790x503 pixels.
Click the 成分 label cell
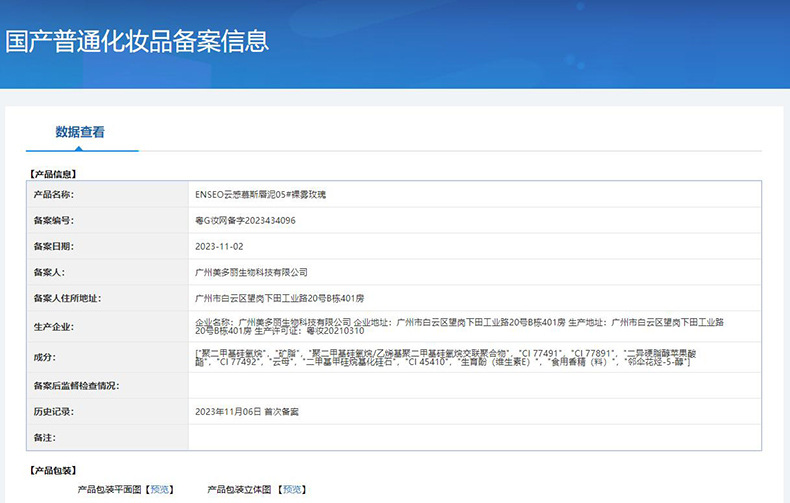coord(108,357)
